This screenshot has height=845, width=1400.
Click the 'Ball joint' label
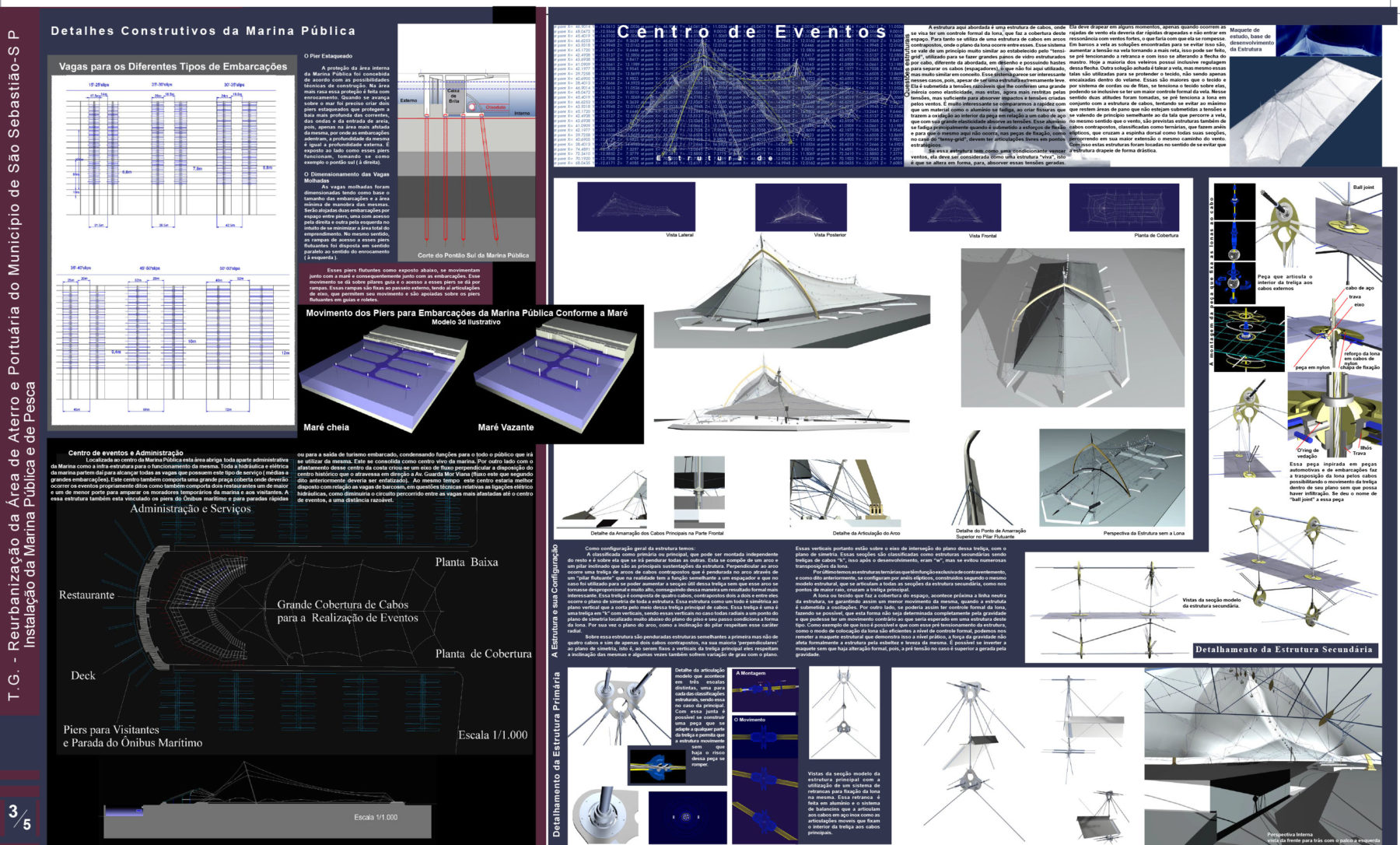click(x=1363, y=188)
